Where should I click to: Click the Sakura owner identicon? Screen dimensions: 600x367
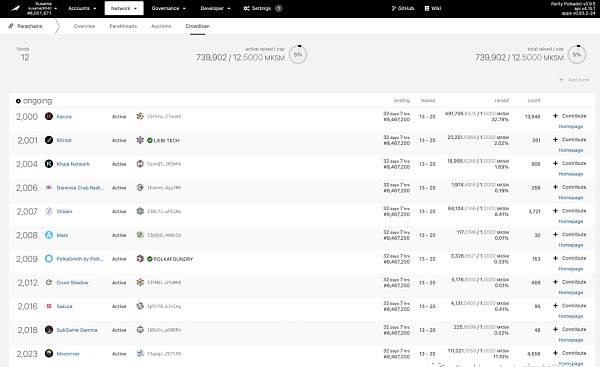pyautogui.click(x=140, y=306)
